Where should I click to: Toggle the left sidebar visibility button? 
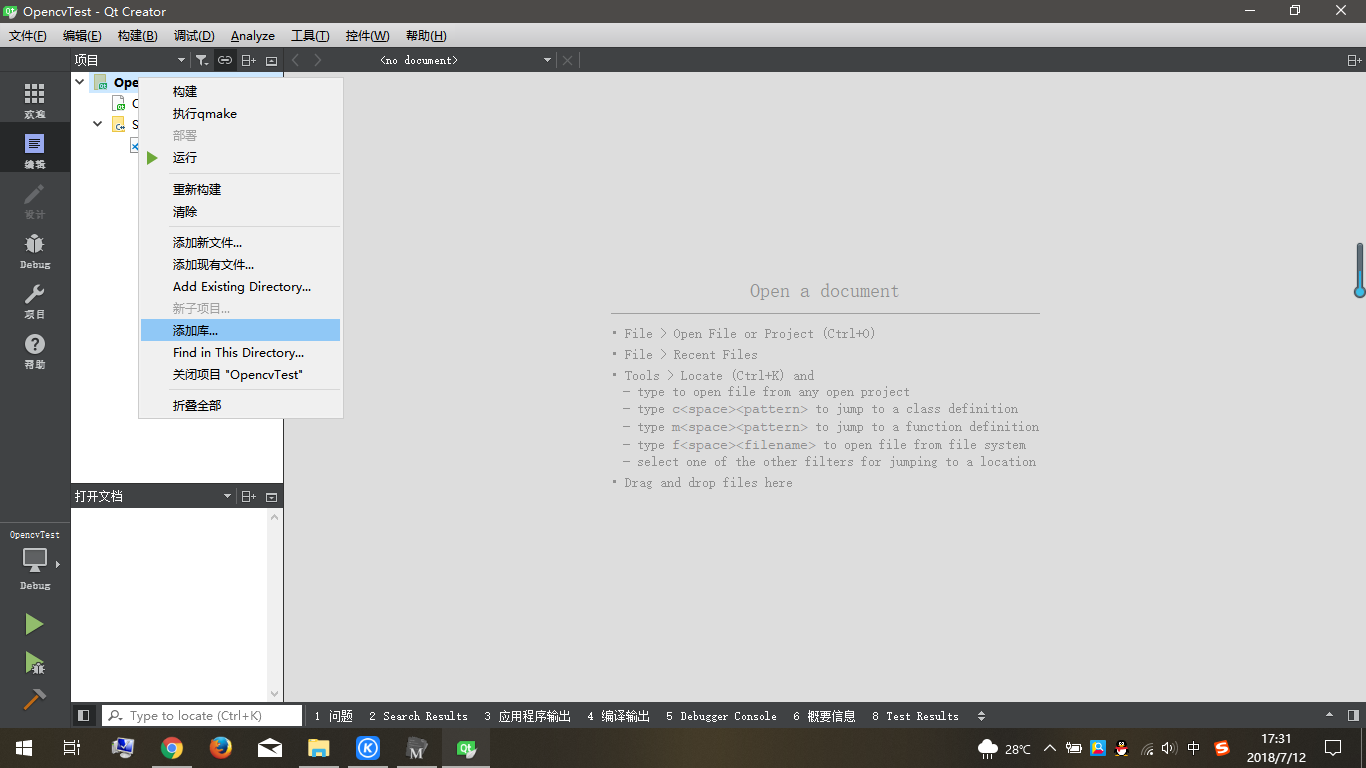tap(84, 716)
